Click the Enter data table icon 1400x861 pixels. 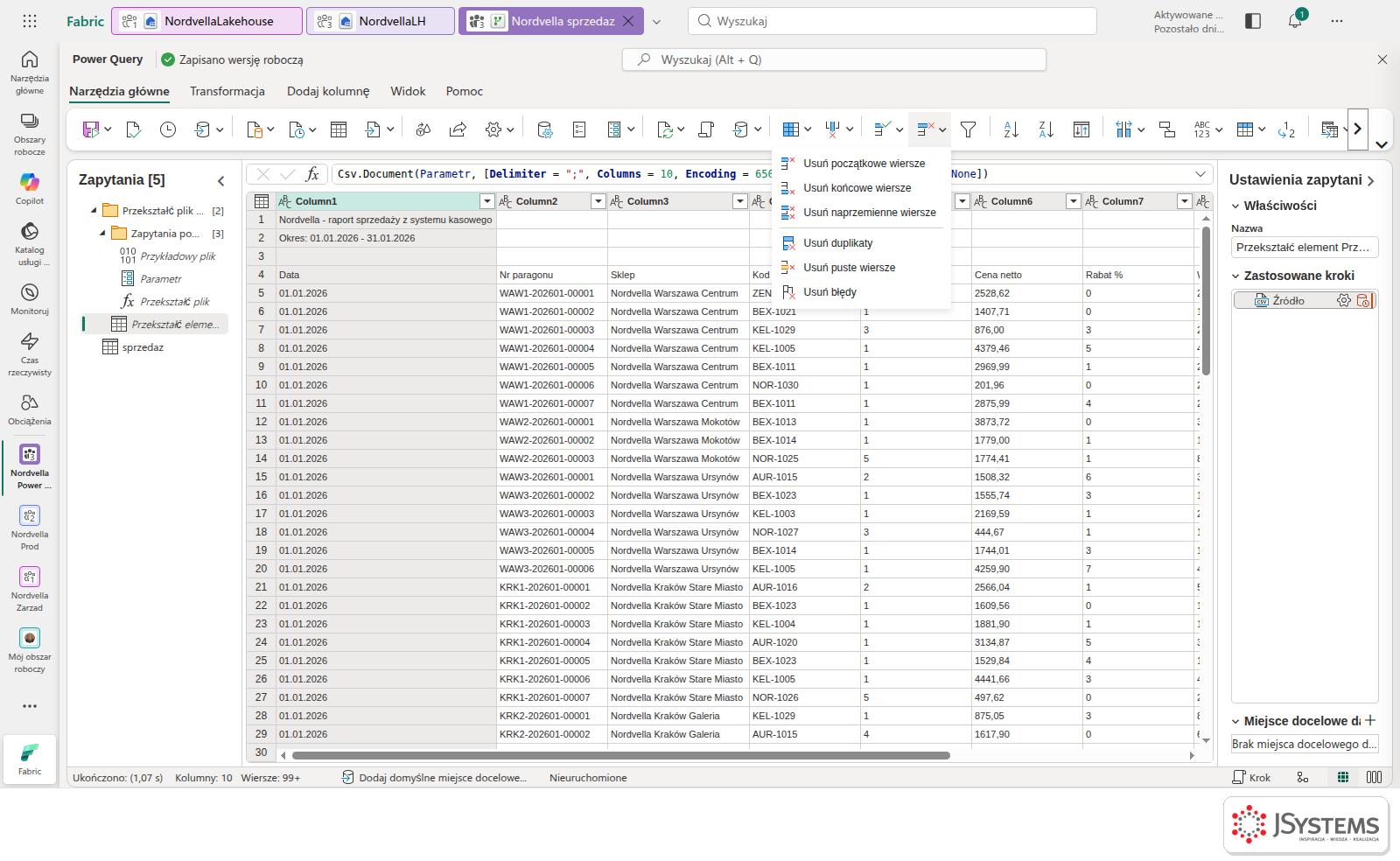339,129
